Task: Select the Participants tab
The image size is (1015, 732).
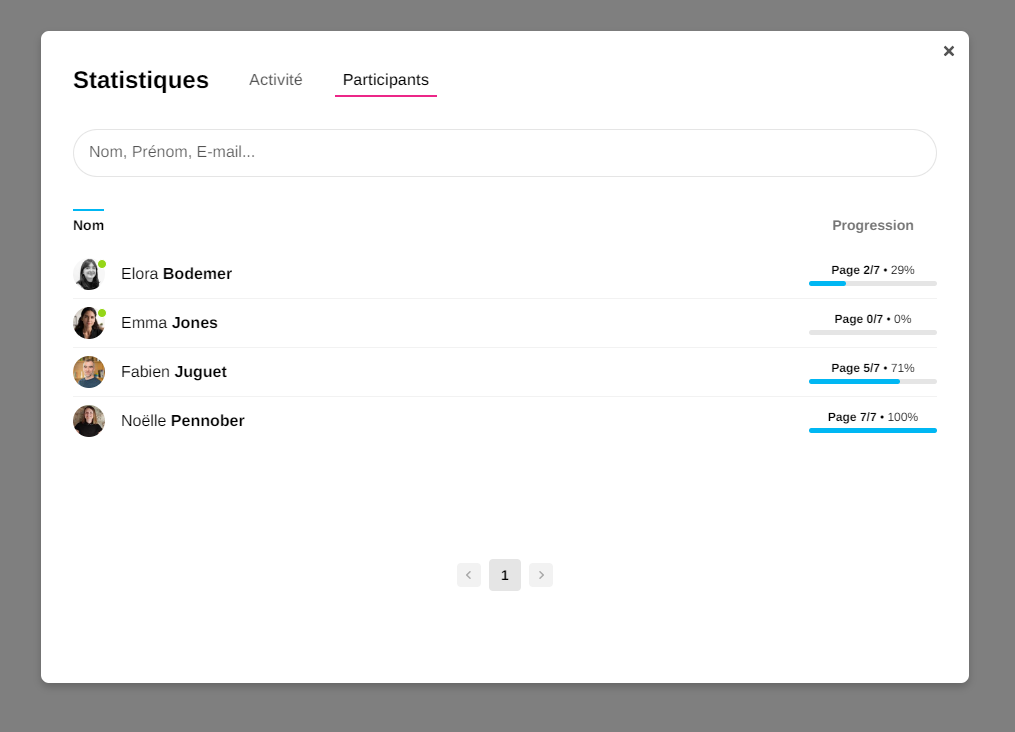Action: (385, 80)
